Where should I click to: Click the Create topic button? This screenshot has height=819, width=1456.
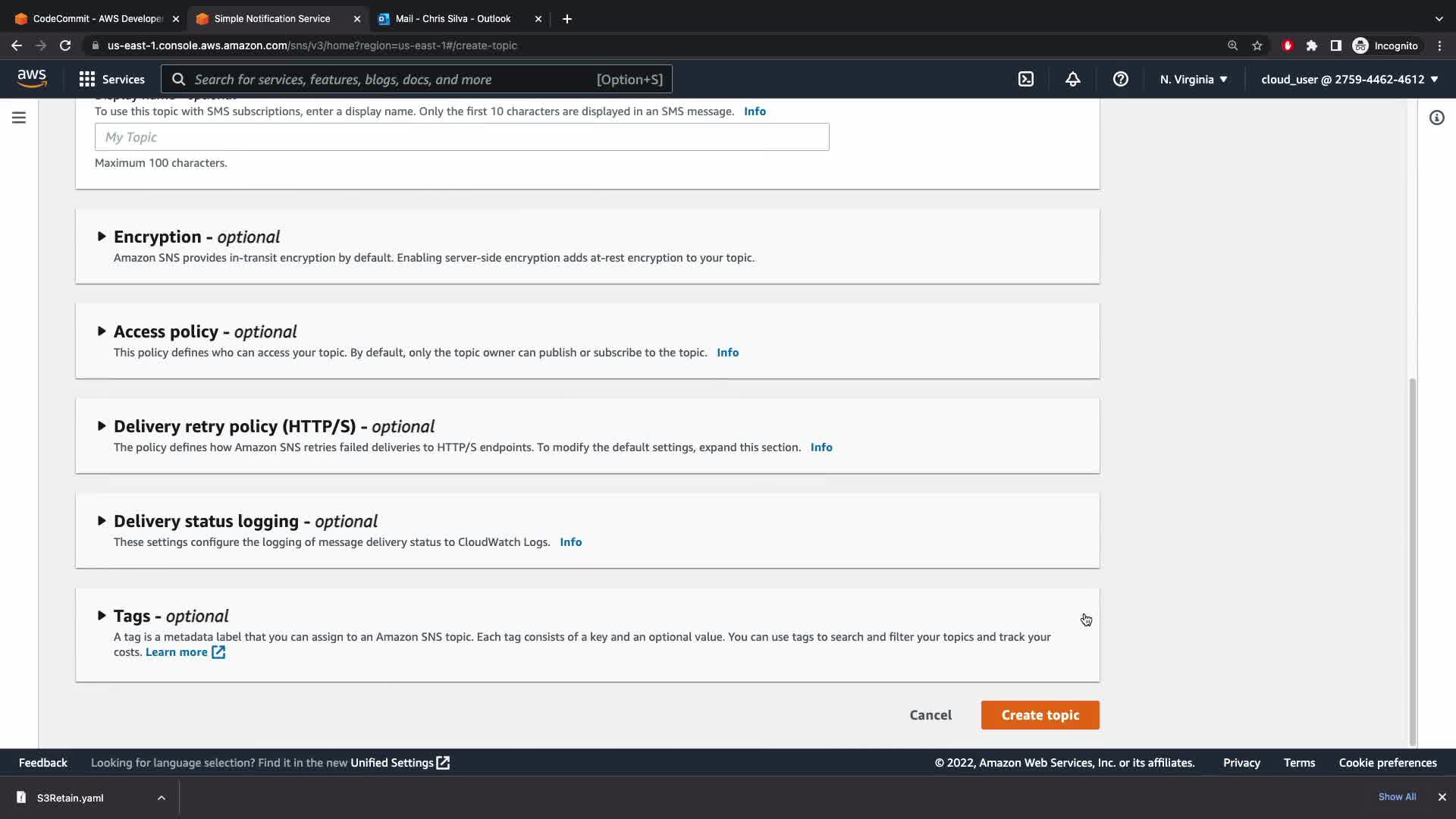[1040, 715]
